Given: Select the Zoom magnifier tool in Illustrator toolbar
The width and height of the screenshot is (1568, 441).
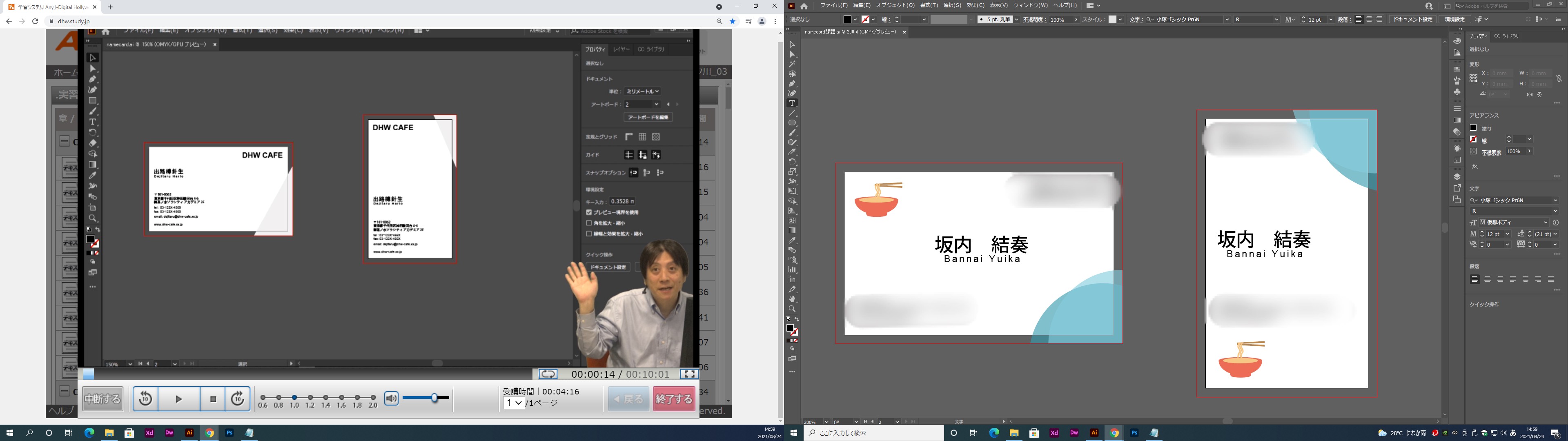Looking at the screenshot, I should pos(792,309).
